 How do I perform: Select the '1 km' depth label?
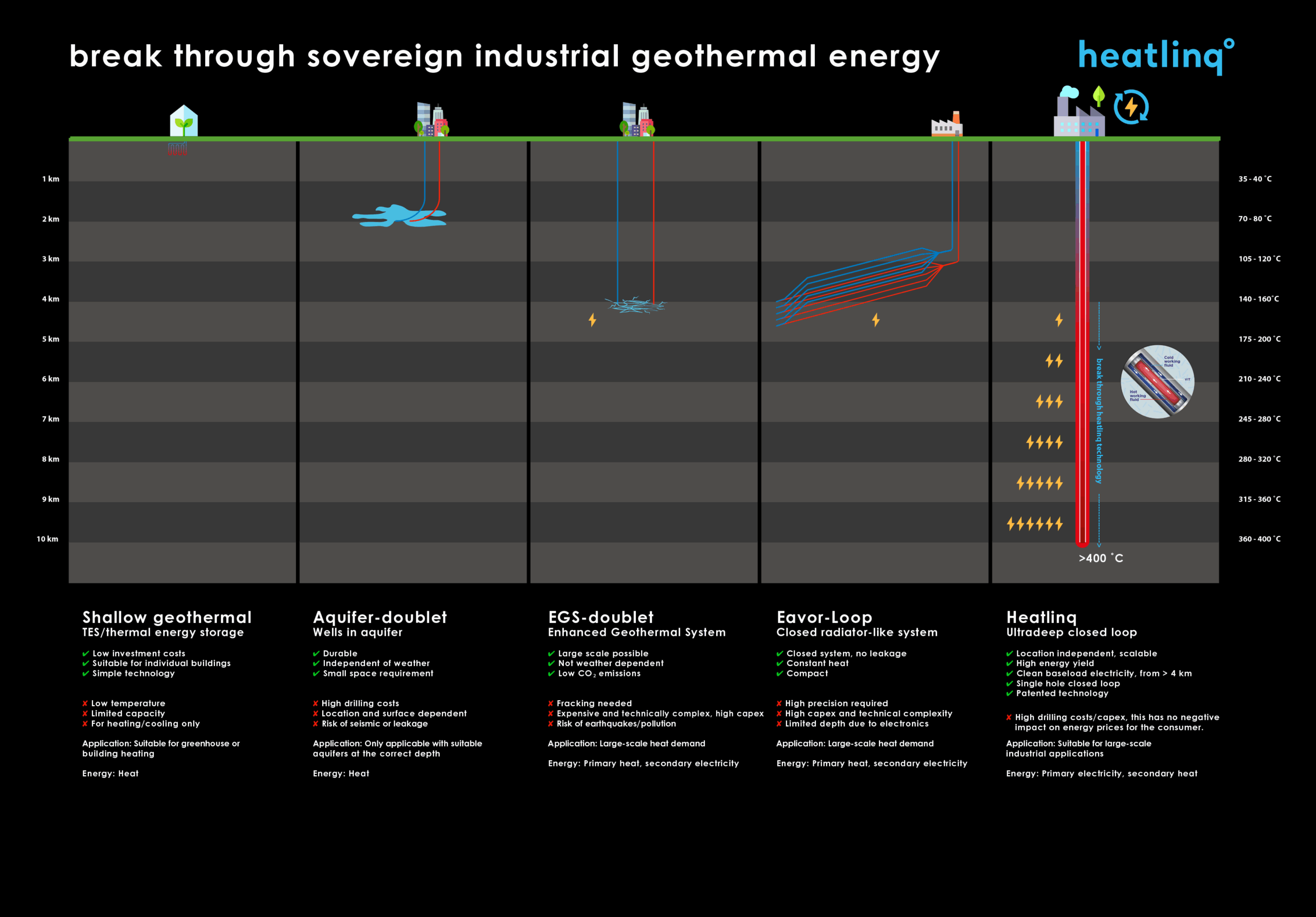coord(50,179)
